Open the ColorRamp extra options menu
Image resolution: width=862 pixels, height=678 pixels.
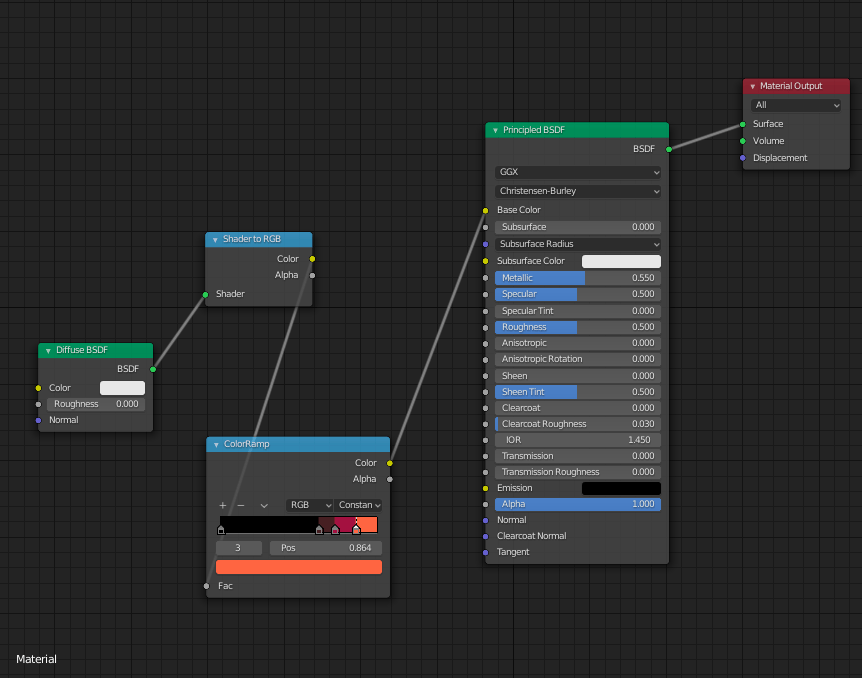tap(264, 505)
